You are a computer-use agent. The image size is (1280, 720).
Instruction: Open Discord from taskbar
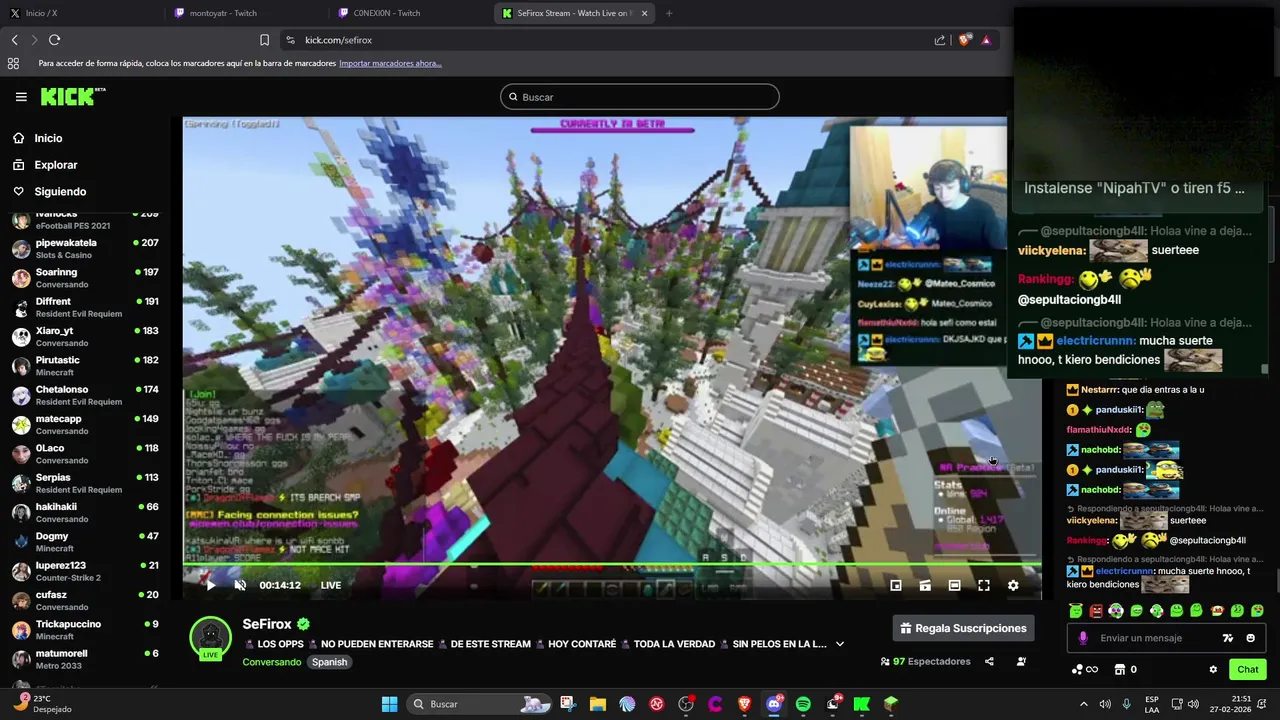(x=774, y=704)
